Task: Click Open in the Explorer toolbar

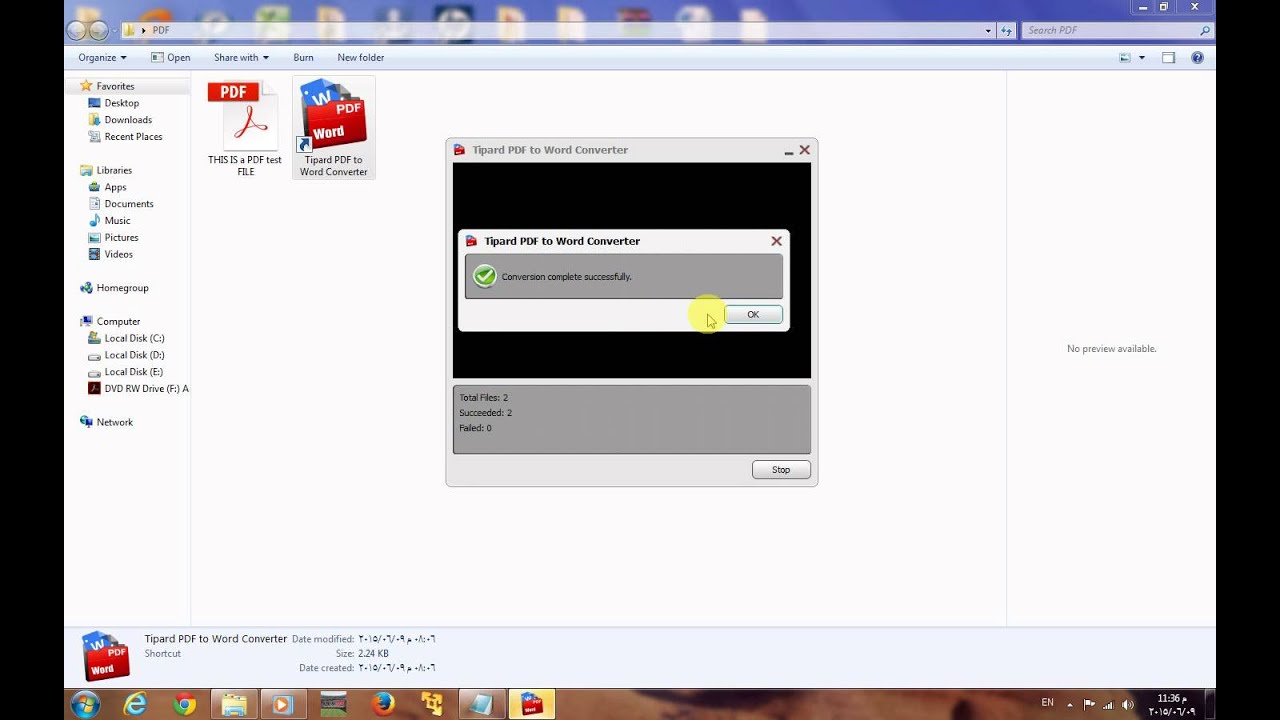Action: click(171, 58)
